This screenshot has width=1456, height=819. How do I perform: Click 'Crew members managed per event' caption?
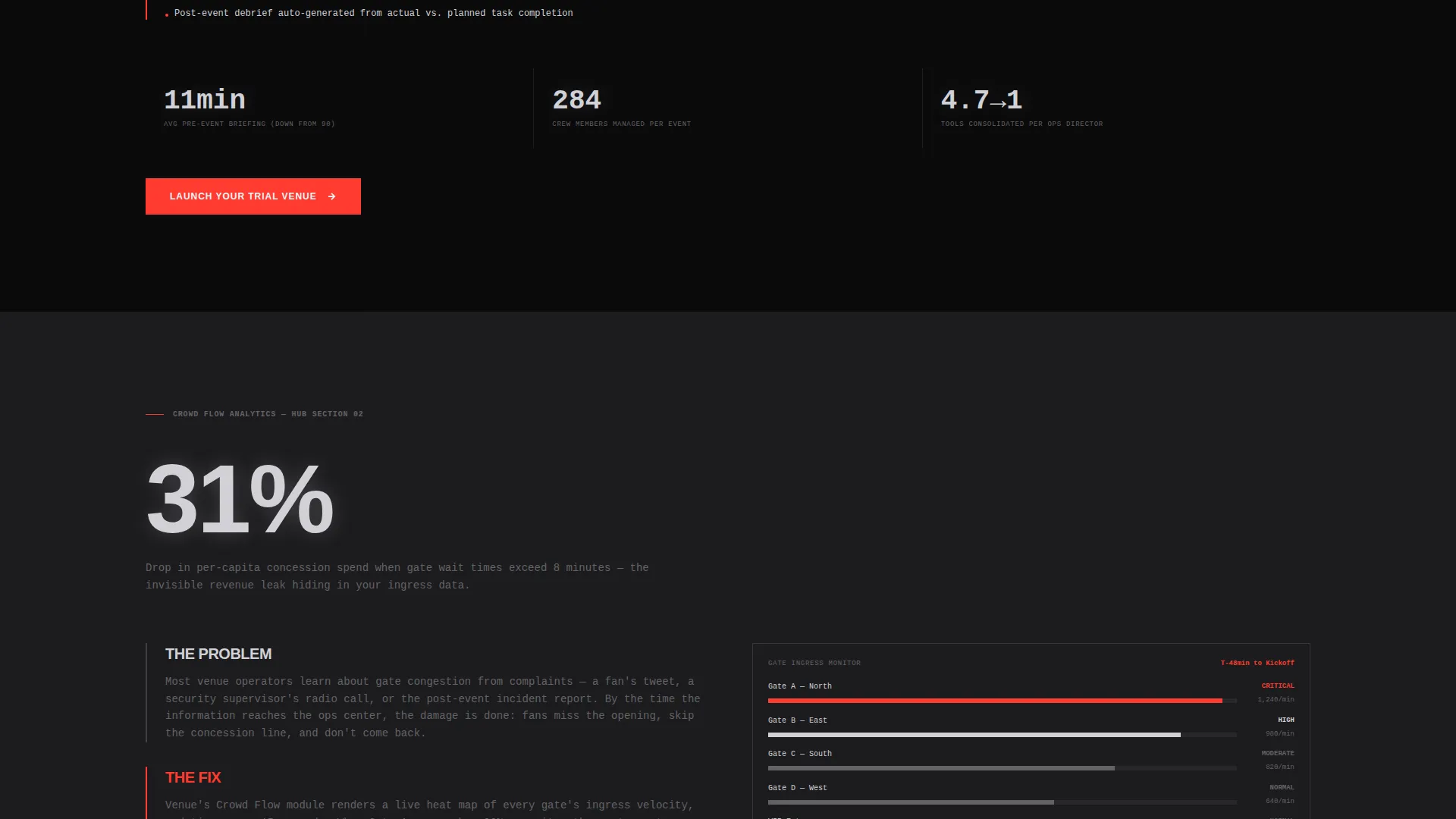[621, 124]
